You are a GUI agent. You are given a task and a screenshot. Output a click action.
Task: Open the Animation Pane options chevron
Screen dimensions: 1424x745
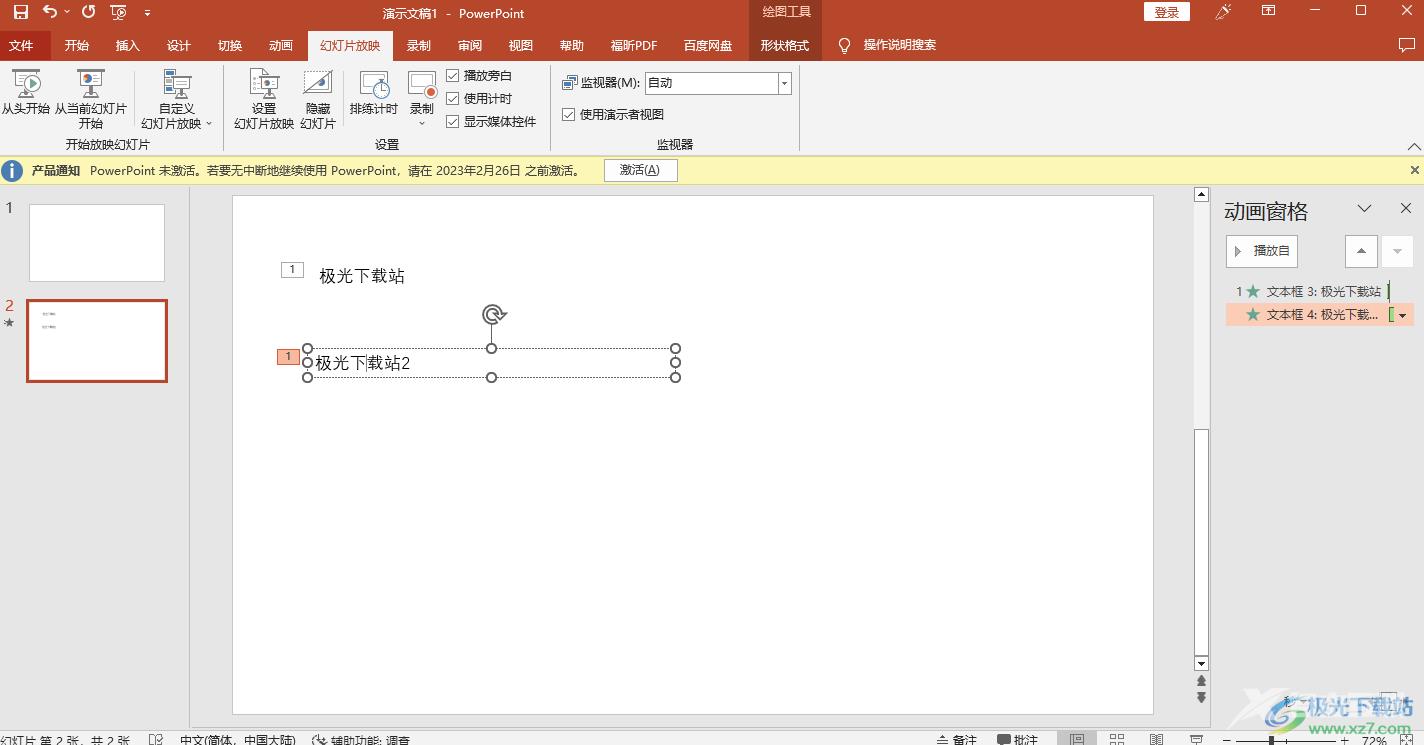(x=1364, y=209)
